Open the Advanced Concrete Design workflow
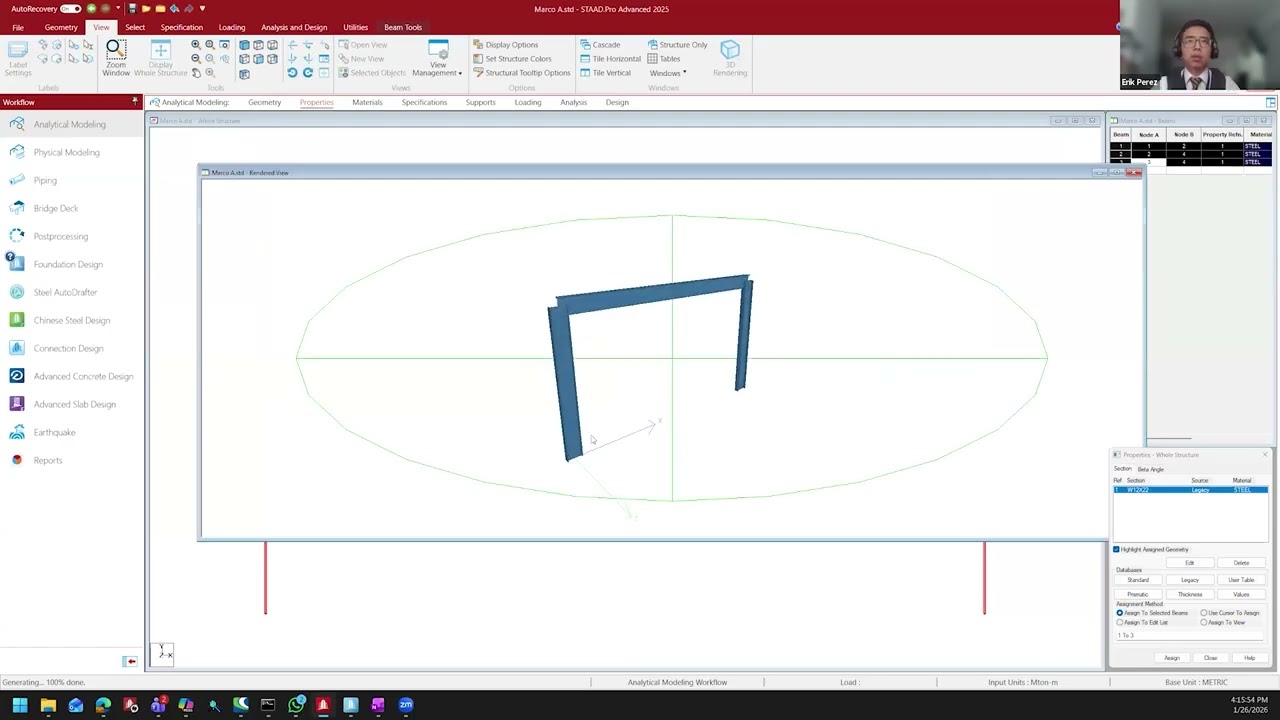 [x=83, y=376]
